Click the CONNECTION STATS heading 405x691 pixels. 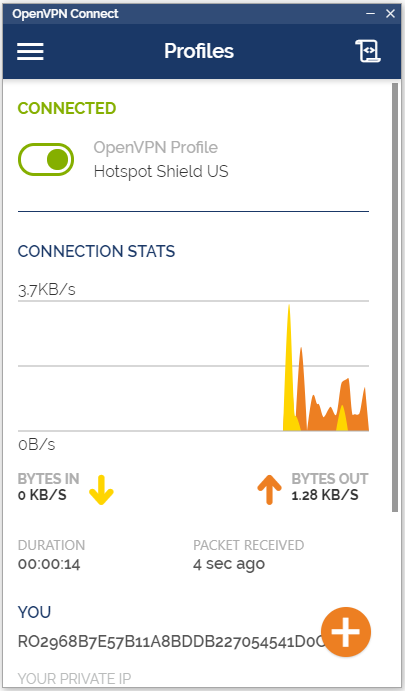click(97, 251)
